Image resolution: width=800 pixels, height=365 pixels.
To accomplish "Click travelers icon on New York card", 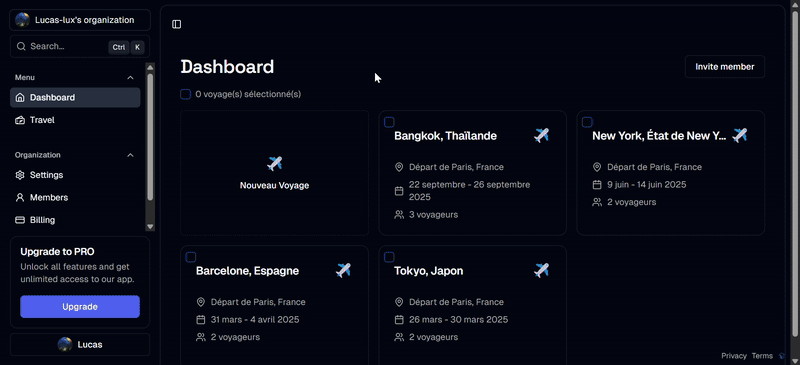I will coord(597,202).
